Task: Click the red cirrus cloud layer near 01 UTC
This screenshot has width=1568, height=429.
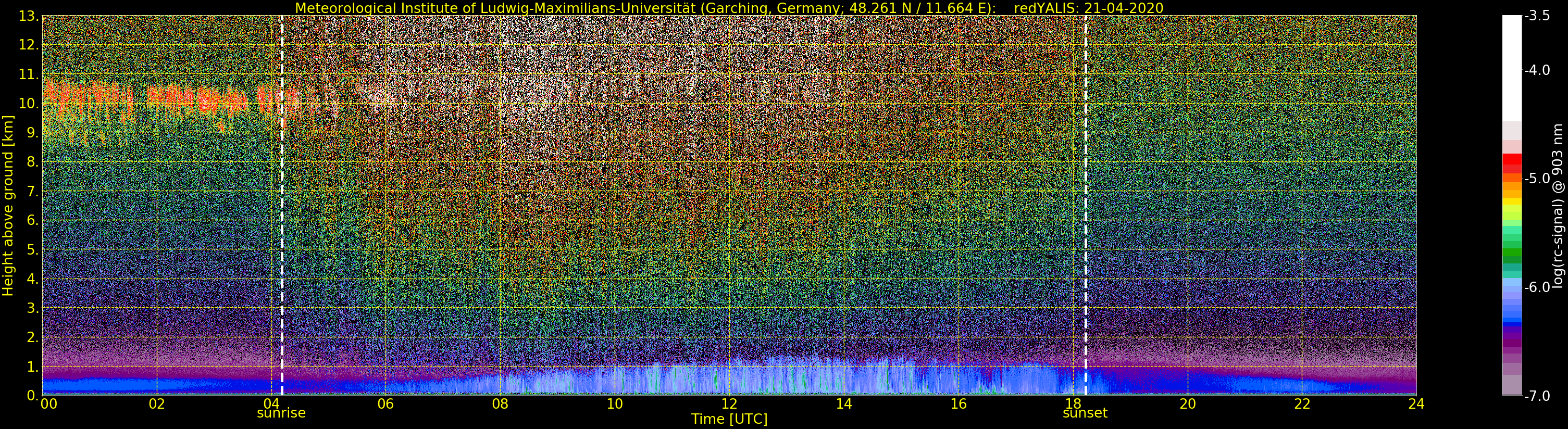Action: 88,100
